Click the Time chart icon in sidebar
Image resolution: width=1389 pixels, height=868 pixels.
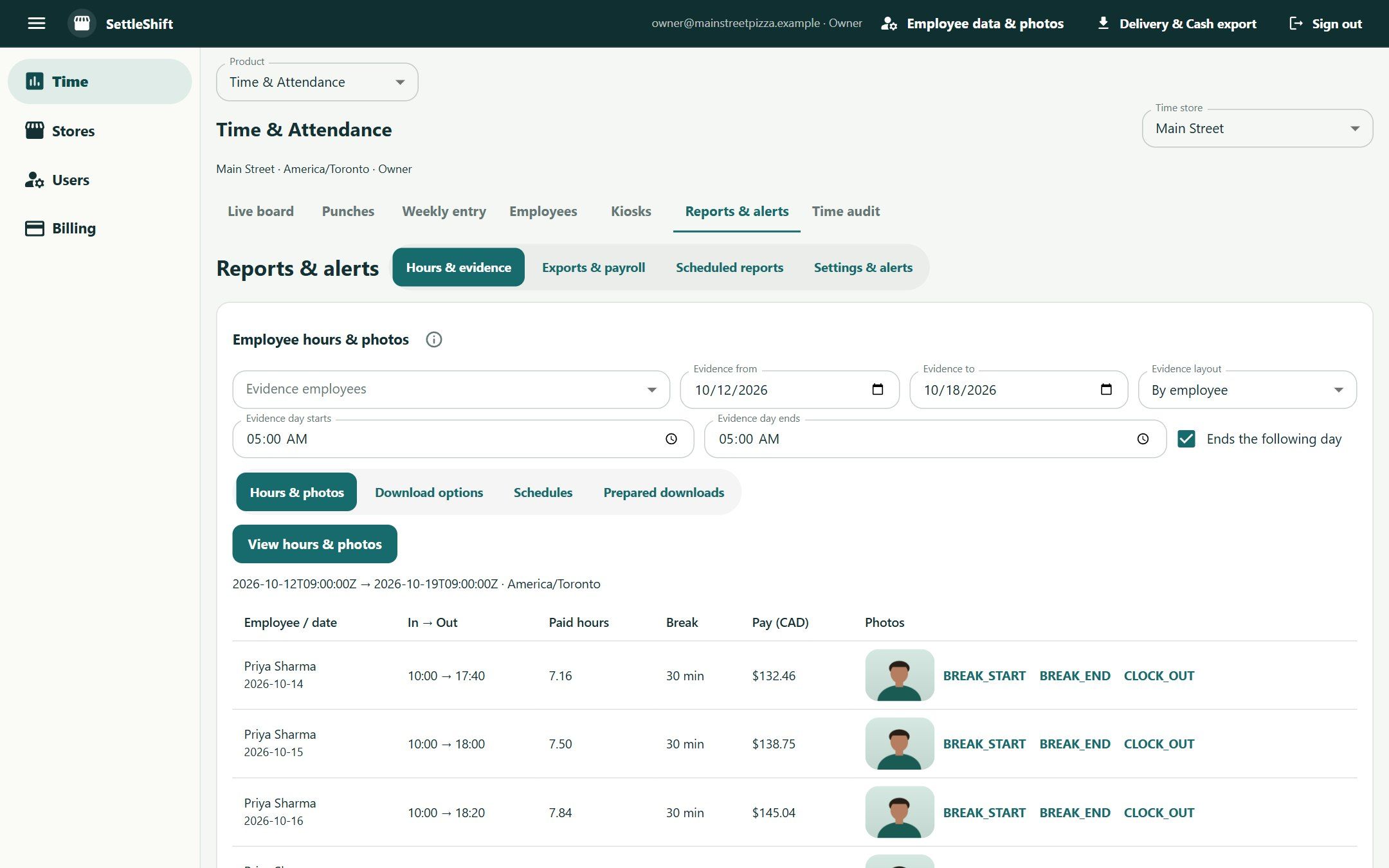(35, 81)
